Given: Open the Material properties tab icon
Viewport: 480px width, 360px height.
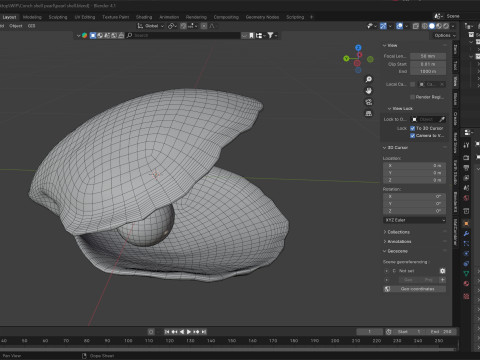Looking at the screenshot, I should pyautogui.click(x=466, y=283).
